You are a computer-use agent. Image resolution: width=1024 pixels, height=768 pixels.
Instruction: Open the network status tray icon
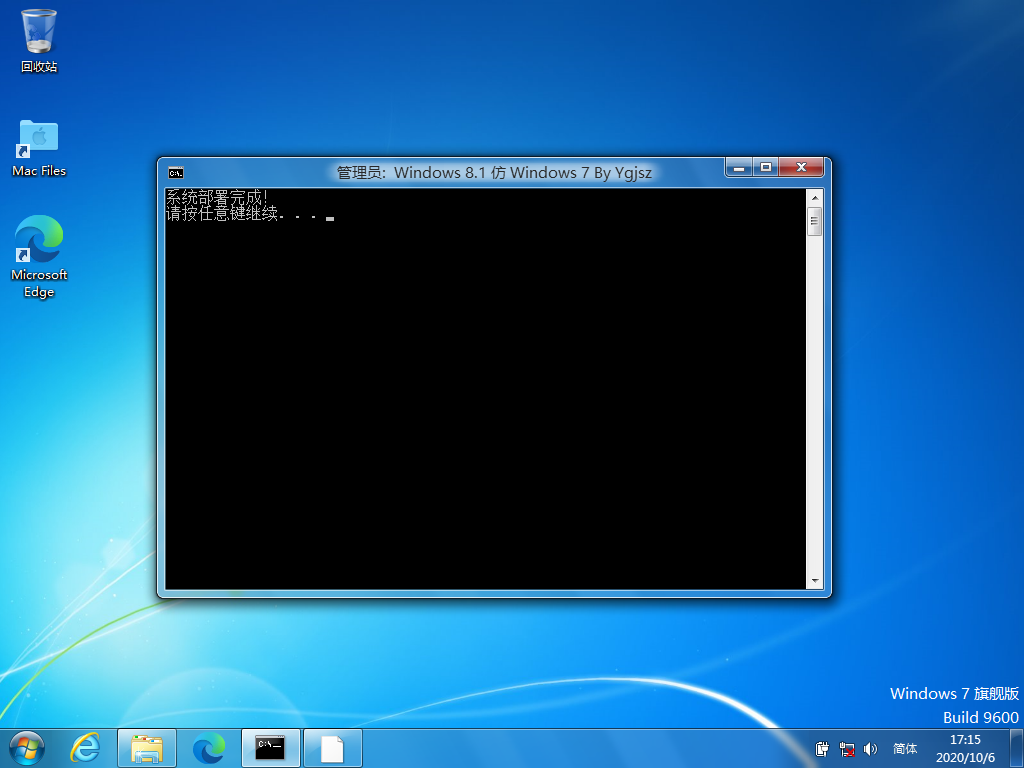(847, 749)
